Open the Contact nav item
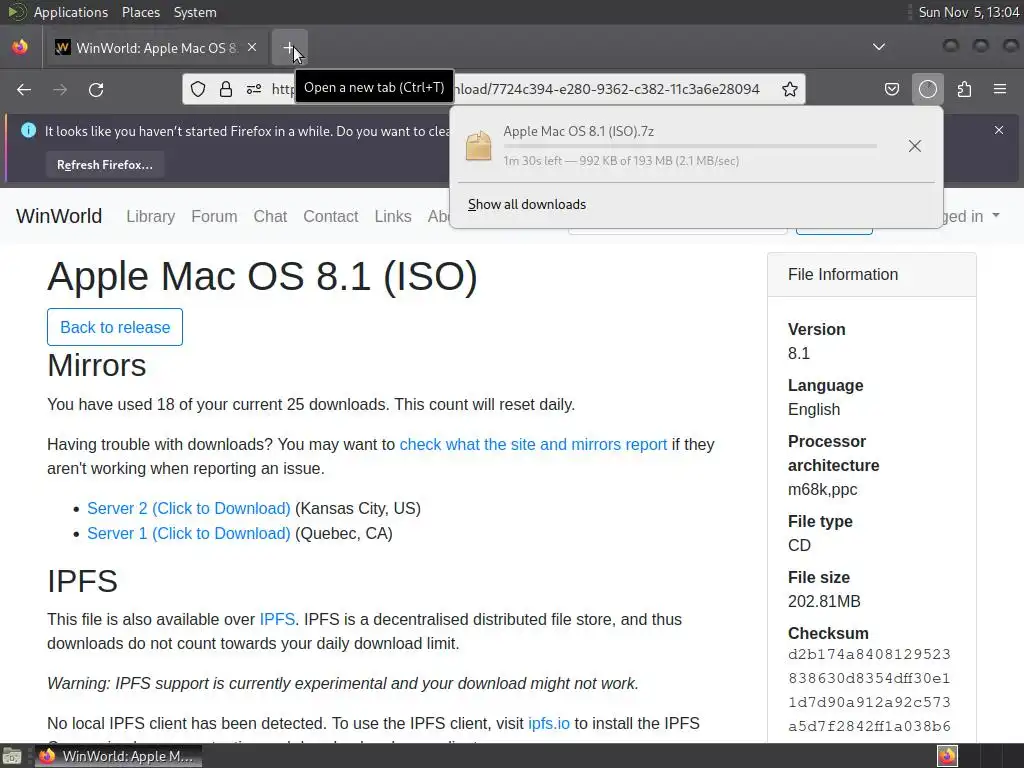The width and height of the screenshot is (1024, 768). pos(330,216)
